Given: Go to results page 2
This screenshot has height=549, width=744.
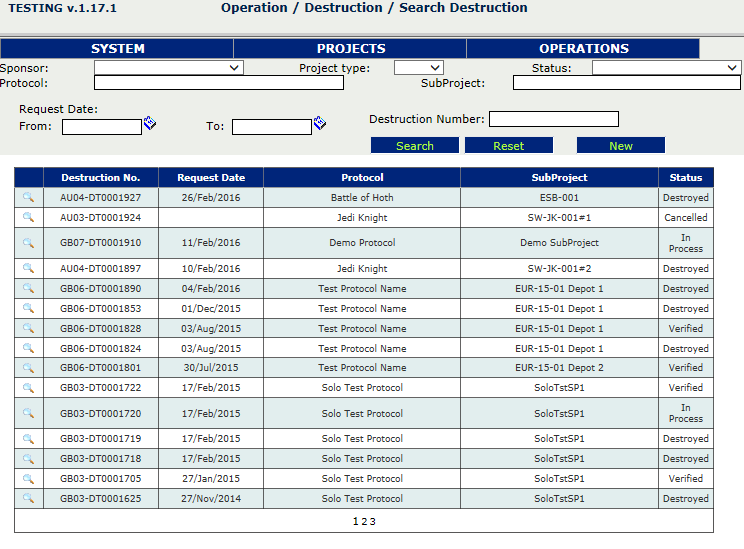Looking at the screenshot, I should click(364, 521).
